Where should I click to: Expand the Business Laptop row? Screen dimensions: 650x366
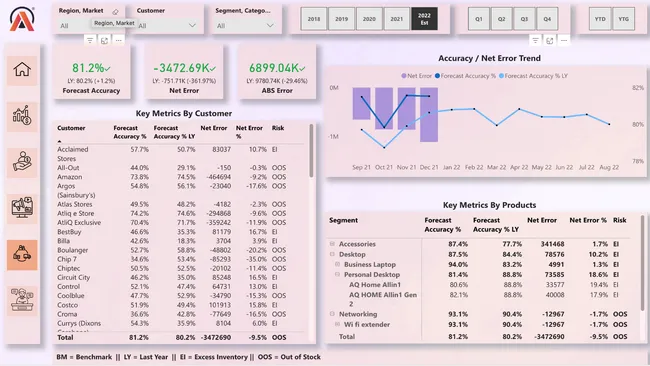[x=337, y=264]
